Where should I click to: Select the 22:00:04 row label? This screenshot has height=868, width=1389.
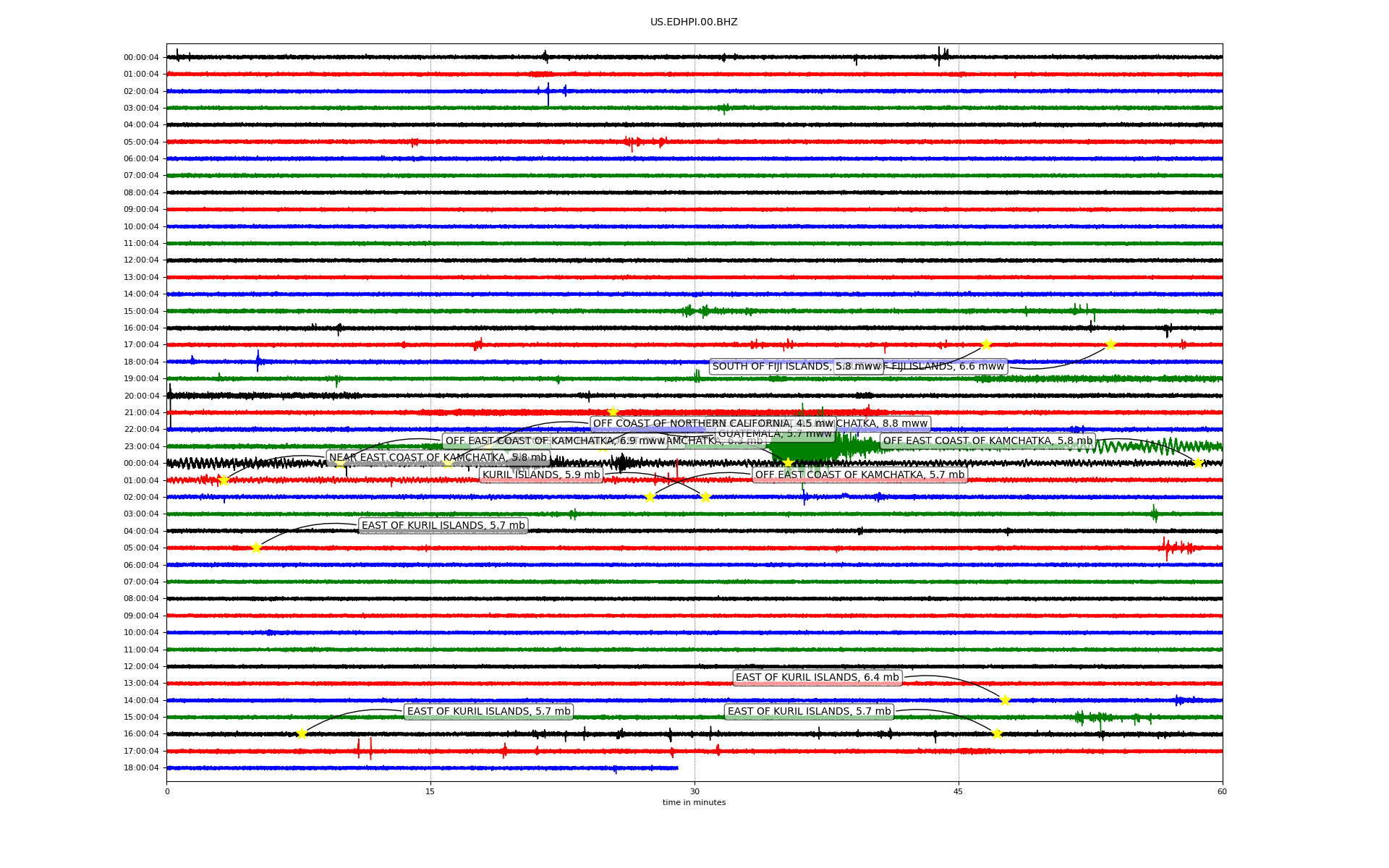point(141,430)
